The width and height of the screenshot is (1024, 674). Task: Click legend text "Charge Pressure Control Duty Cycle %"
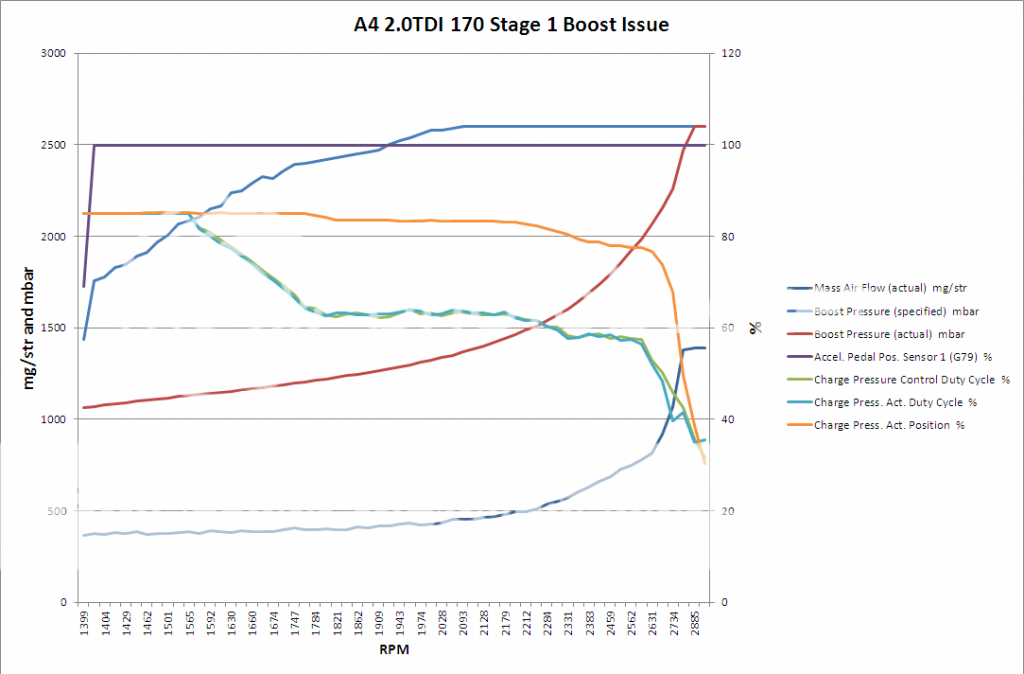pyautogui.click(x=912, y=380)
